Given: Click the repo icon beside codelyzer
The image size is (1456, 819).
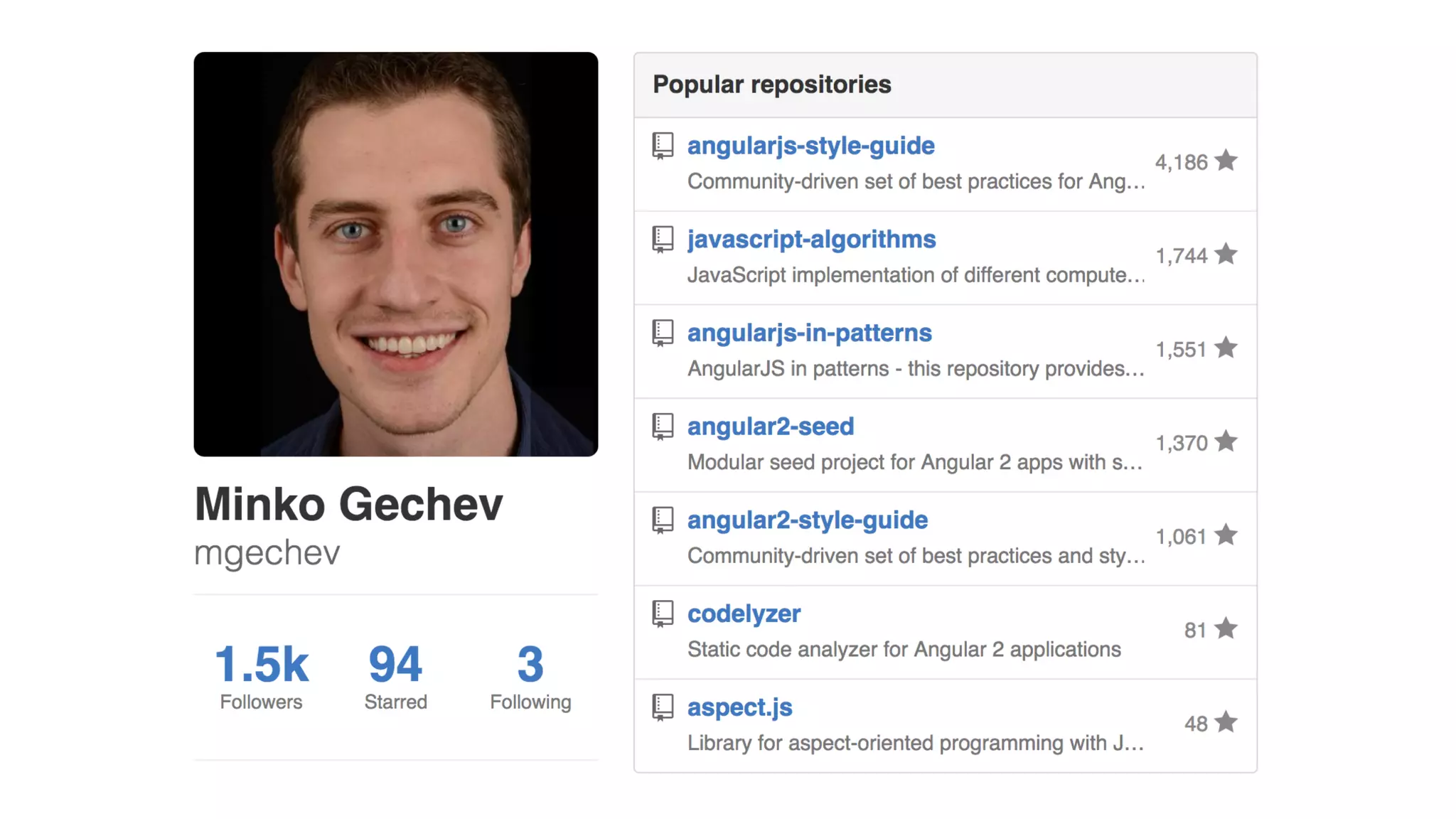Looking at the screenshot, I should click(663, 614).
